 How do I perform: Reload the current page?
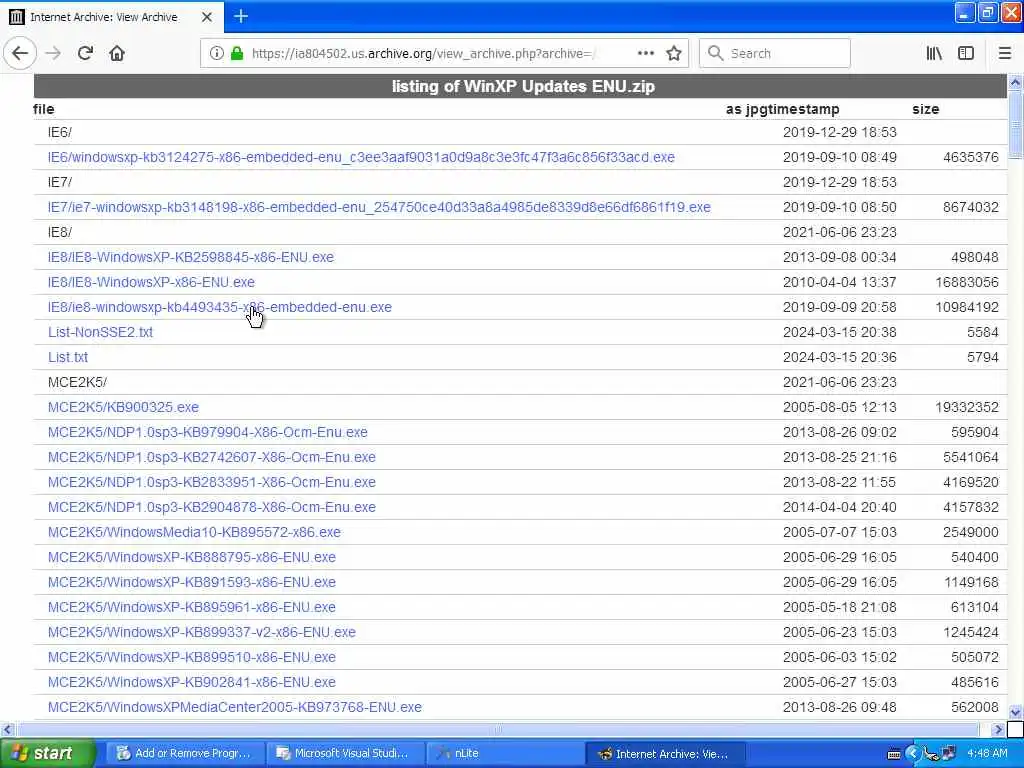85,54
